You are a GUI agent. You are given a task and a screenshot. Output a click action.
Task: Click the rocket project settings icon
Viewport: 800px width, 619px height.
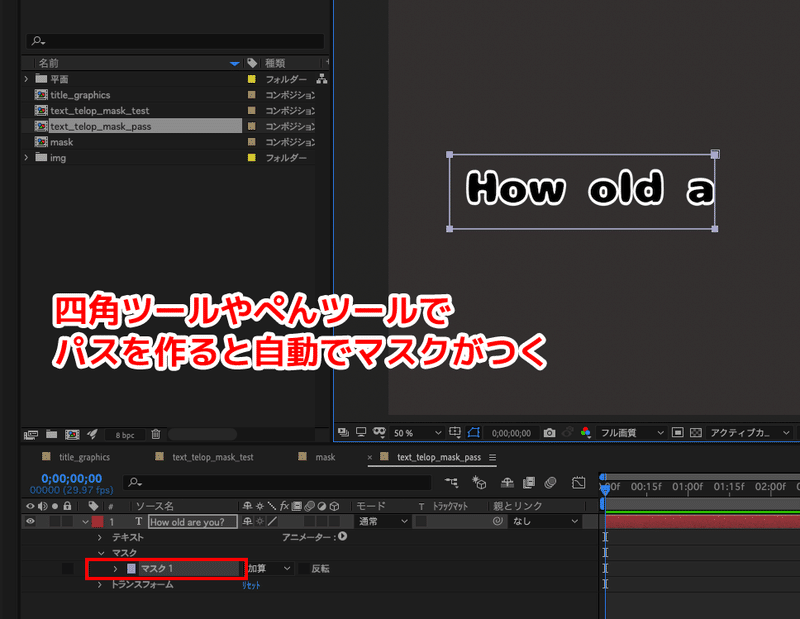[x=92, y=434]
